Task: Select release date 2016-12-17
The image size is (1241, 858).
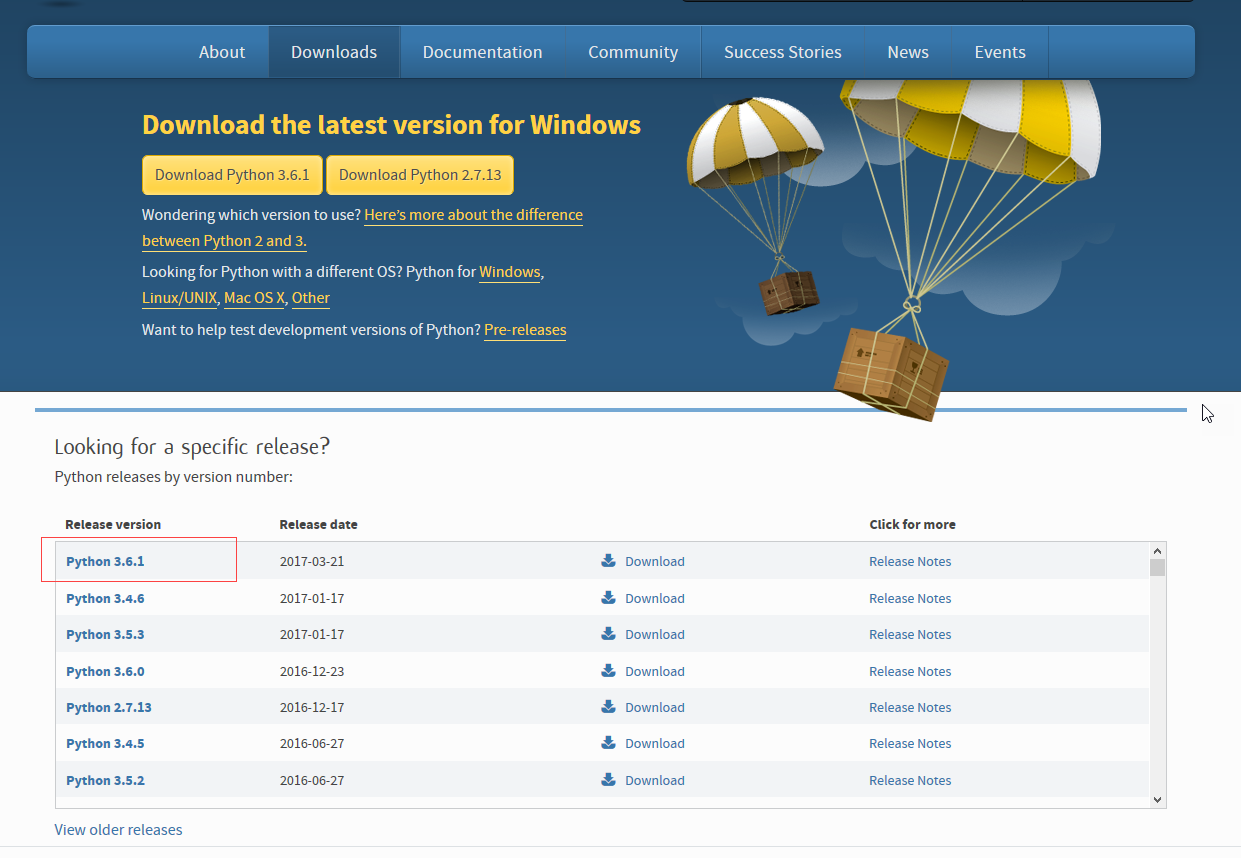Action: [x=312, y=707]
